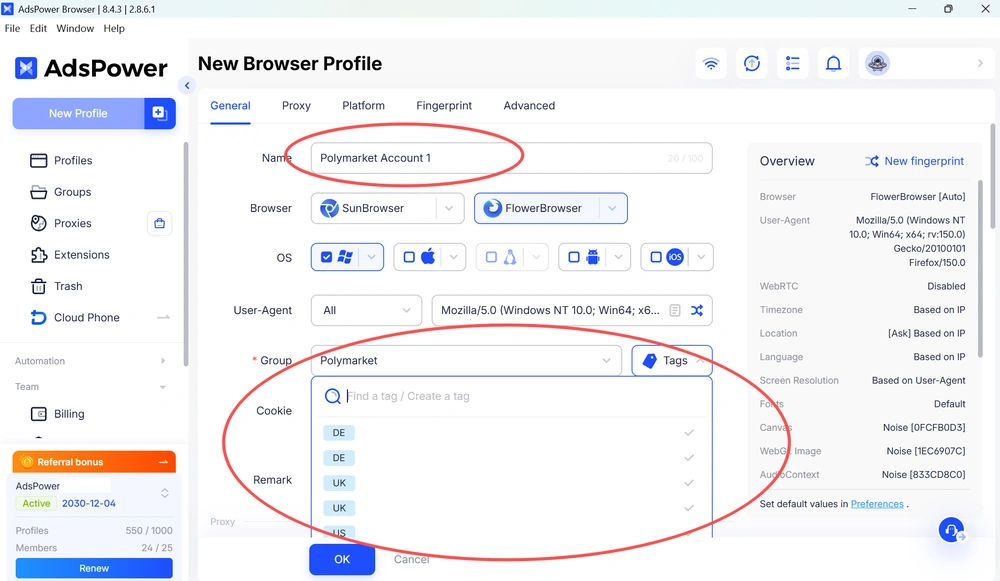
Task: Randomize the User-Agent with shuffle icon
Action: pos(697,311)
